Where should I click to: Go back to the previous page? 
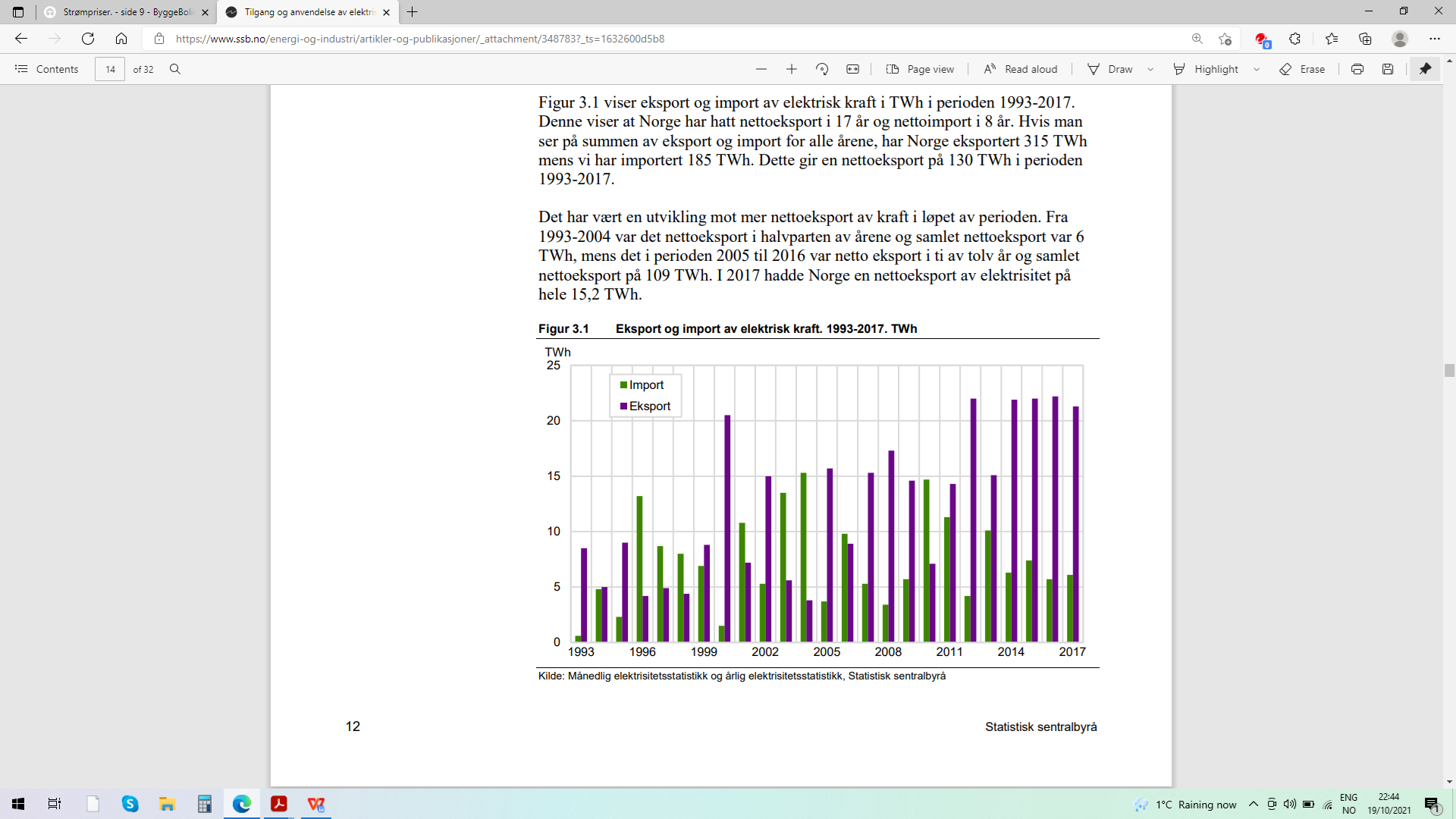click(x=21, y=39)
